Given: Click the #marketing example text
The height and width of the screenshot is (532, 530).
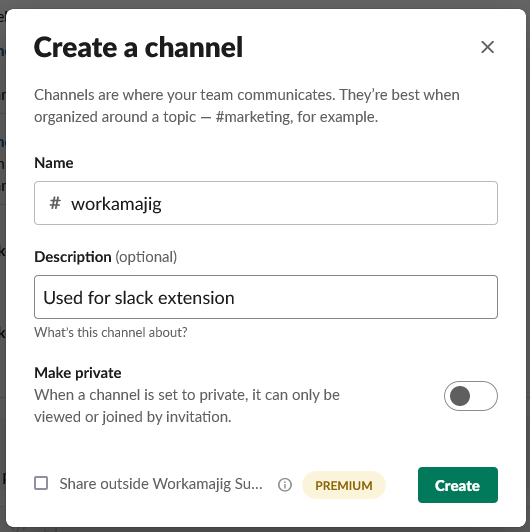Looking at the screenshot, I should pos(253,117).
